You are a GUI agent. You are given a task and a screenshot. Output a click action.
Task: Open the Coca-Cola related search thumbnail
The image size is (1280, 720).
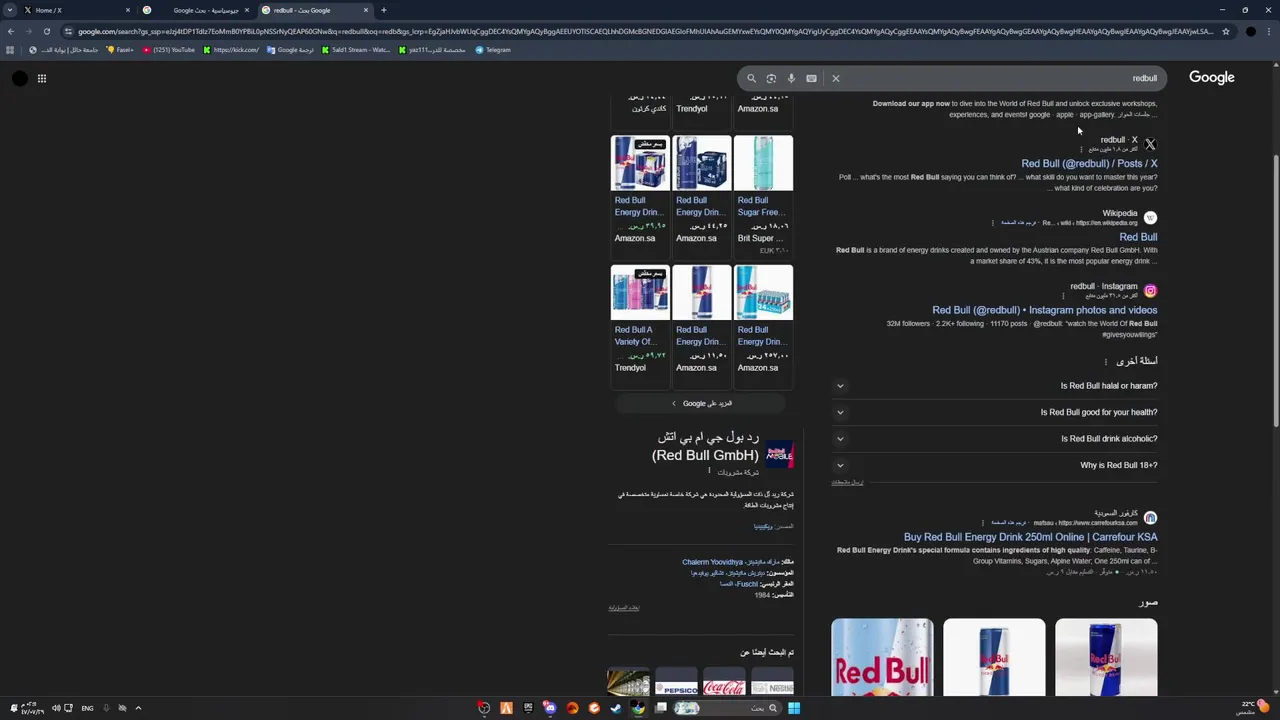[724, 683]
